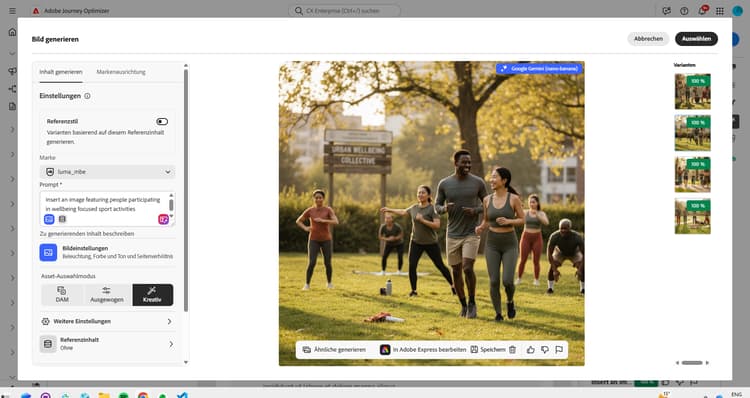Click the Auswählen button
This screenshot has width=750, height=398.
pos(696,39)
